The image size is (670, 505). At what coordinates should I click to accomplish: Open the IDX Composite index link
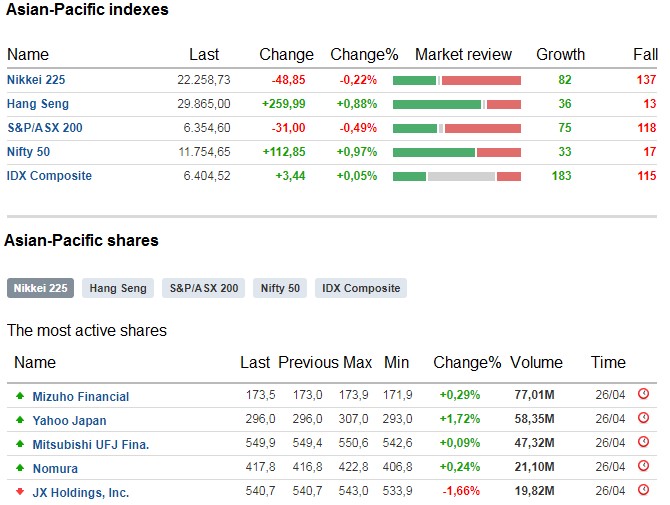coord(49,175)
